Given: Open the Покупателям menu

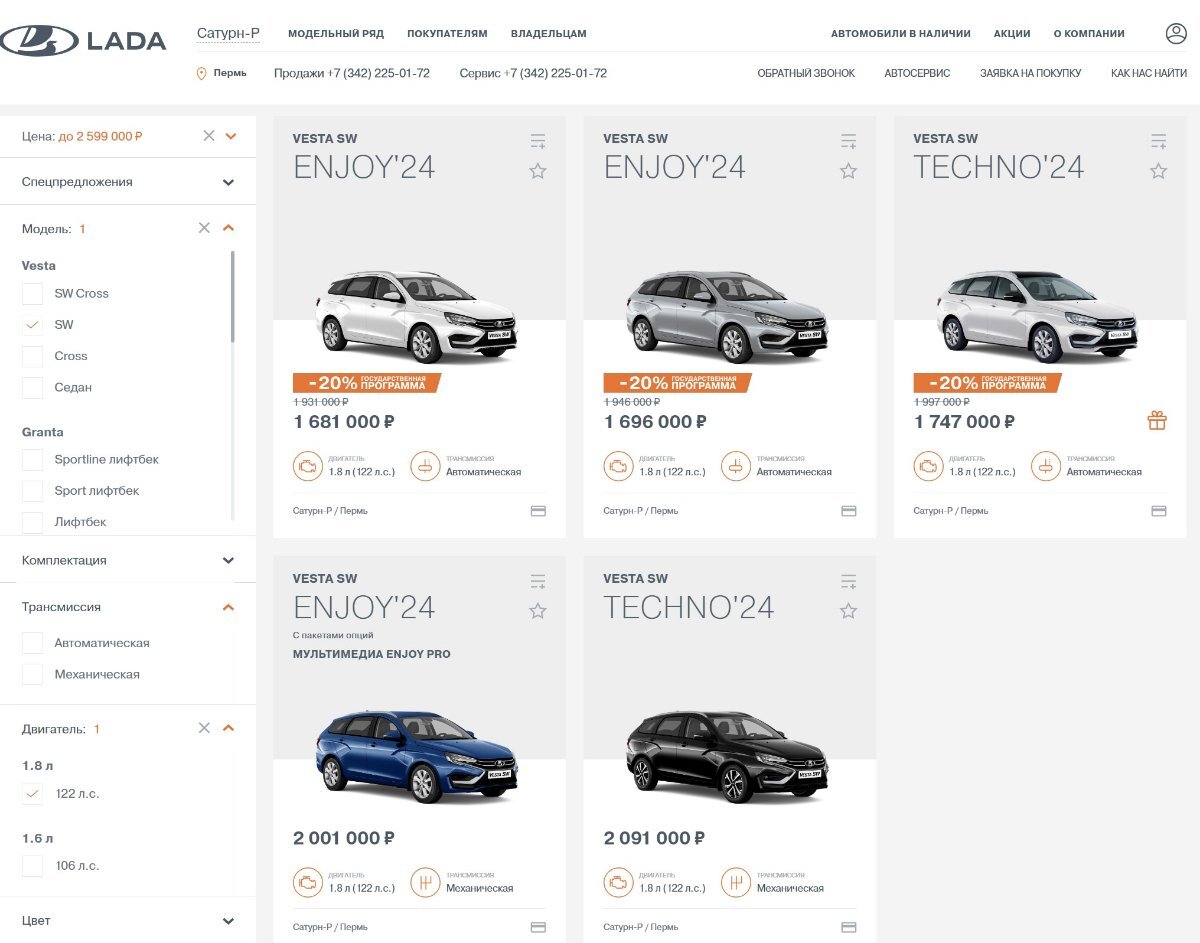Looking at the screenshot, I should coord(447,34).
